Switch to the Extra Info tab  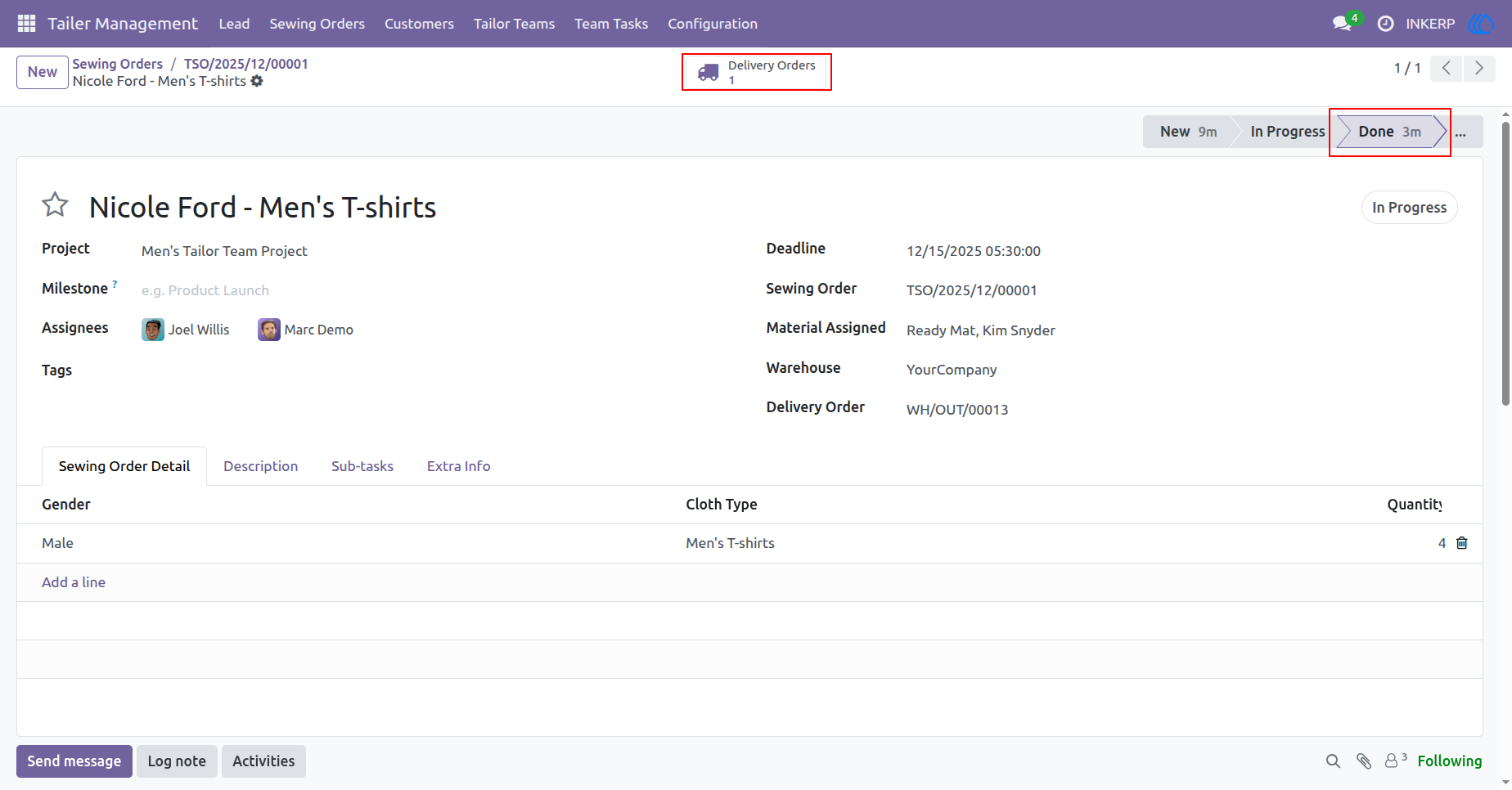pos(458,466)
